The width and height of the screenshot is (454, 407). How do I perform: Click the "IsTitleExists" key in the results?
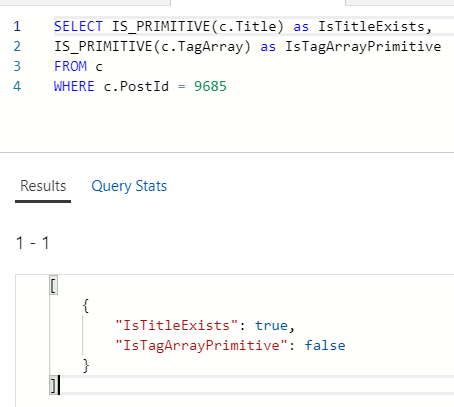(177, 325)
